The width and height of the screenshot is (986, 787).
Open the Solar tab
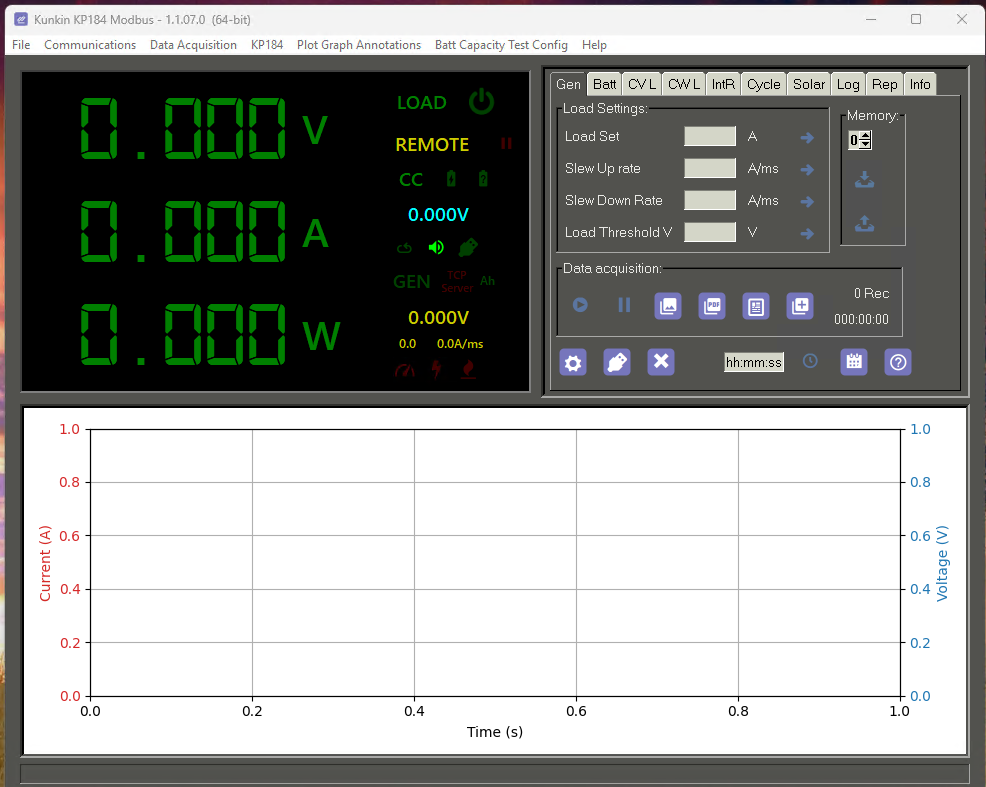(x=809, y=84)
